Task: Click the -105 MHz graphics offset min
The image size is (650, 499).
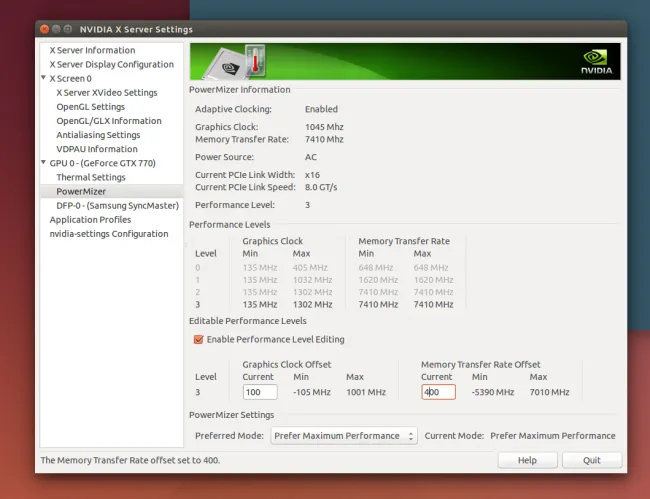Action: click(x=312, y=392)
